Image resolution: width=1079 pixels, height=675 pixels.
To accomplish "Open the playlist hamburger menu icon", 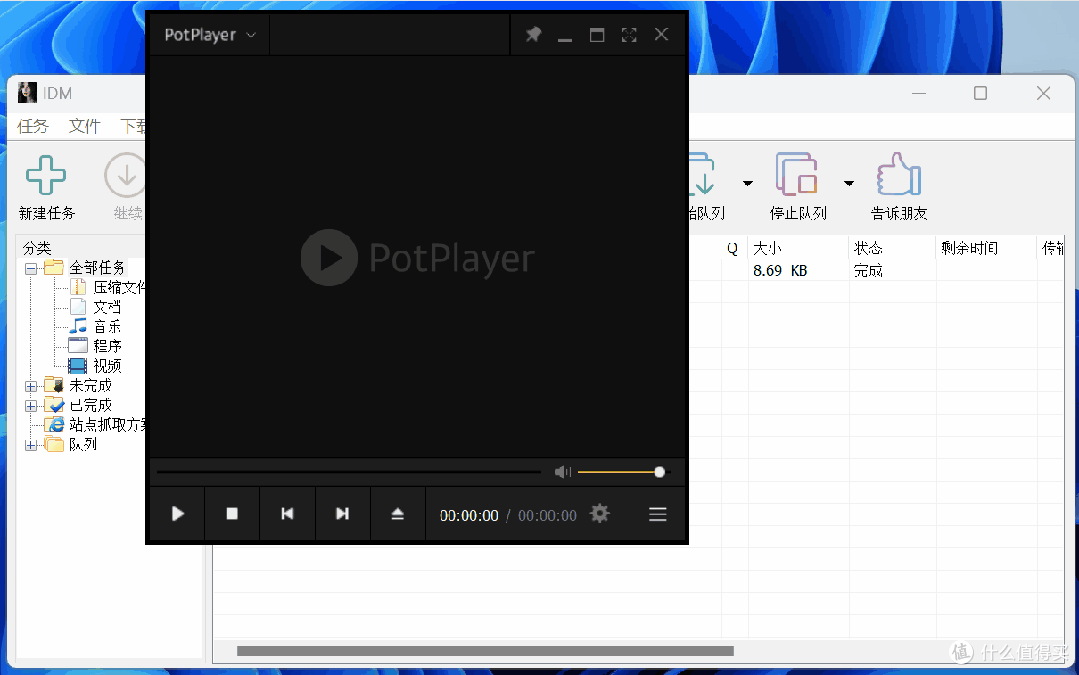I will click(x=658, y=514).
